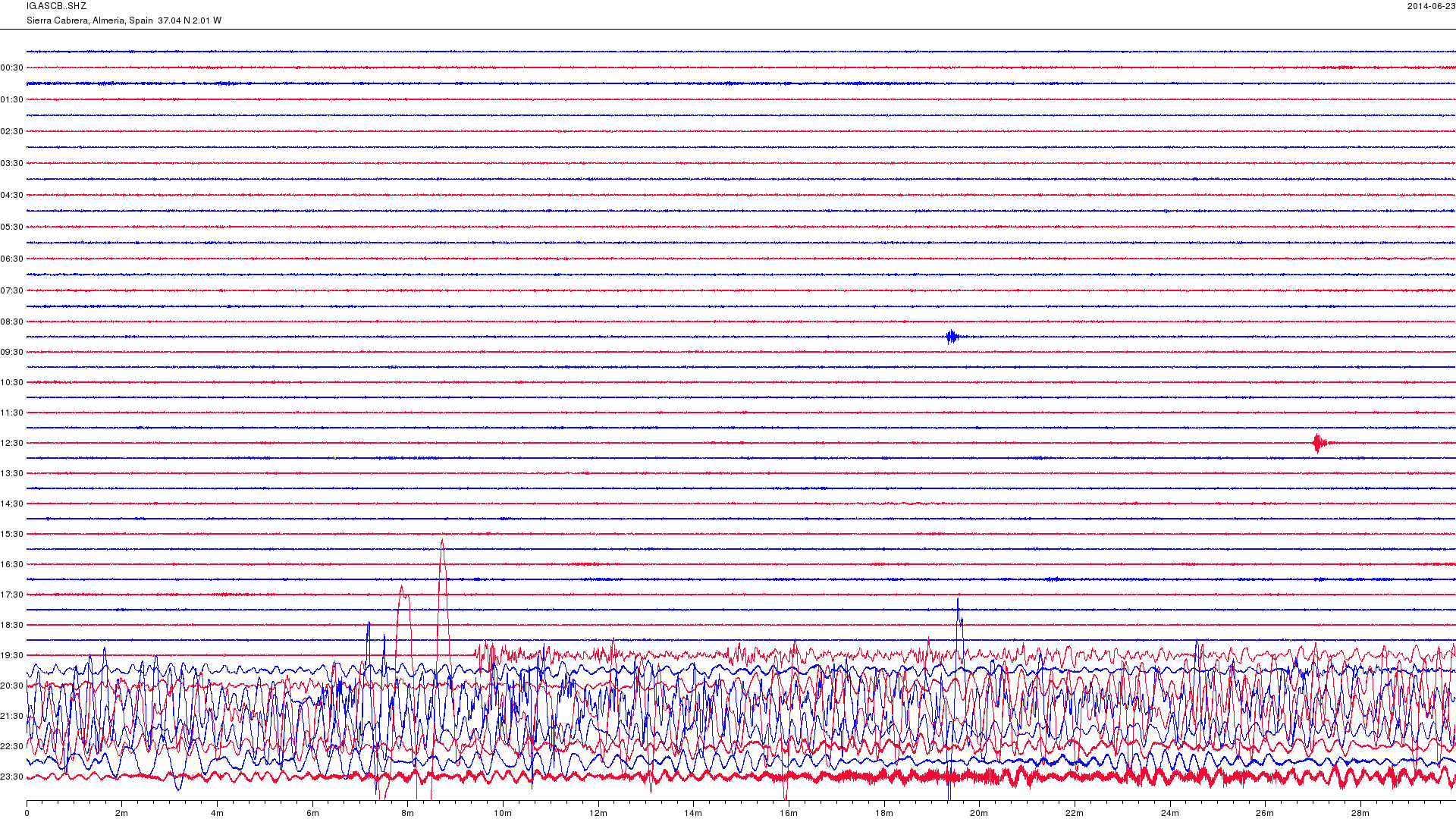Click the 11:30 time label
The image size is (1456, 819).
(12, 413)
